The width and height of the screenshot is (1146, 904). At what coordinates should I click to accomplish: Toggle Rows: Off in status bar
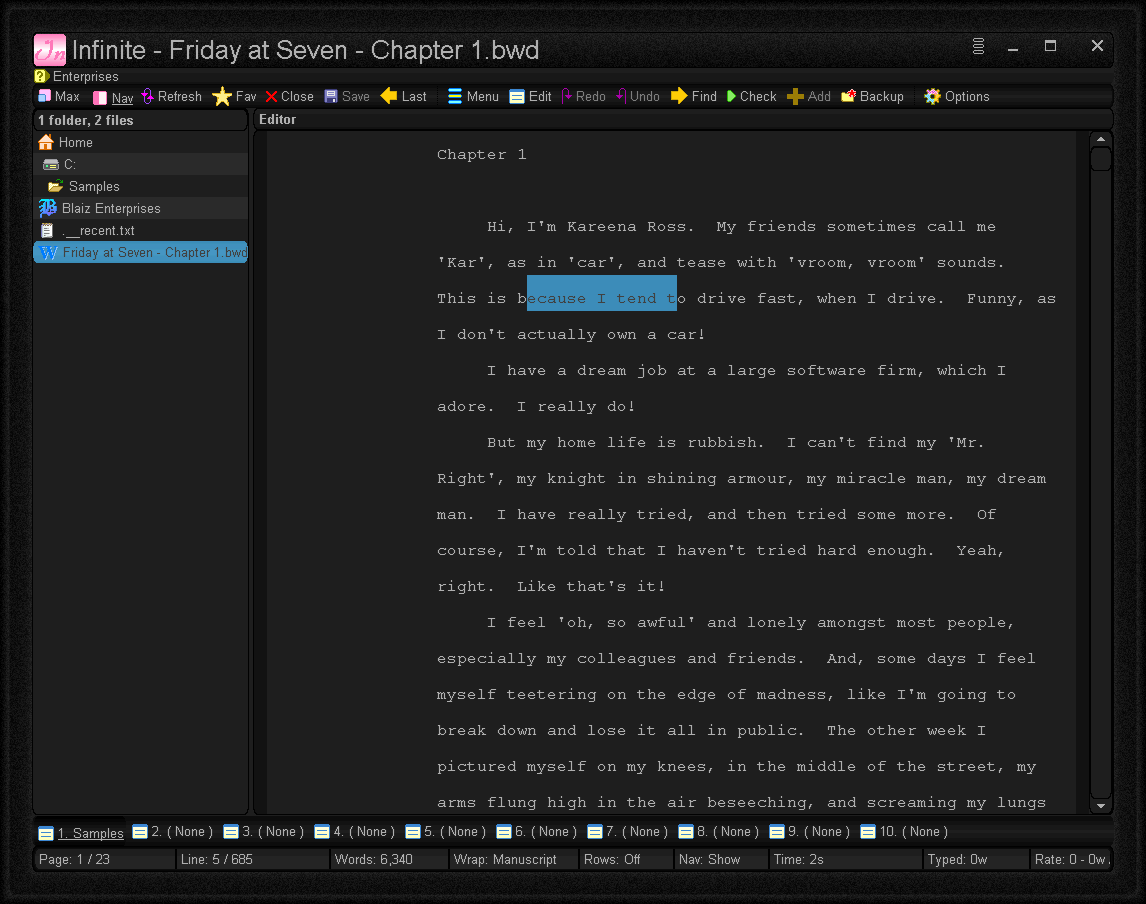tap(626, 859)
